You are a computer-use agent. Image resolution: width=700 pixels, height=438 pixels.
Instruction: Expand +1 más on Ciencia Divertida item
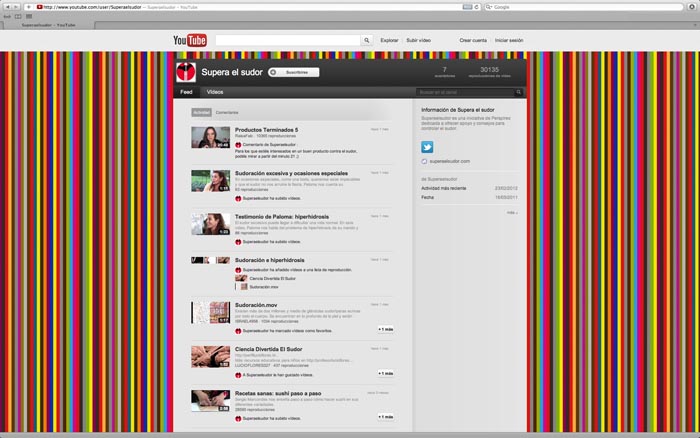coord(386,373)
